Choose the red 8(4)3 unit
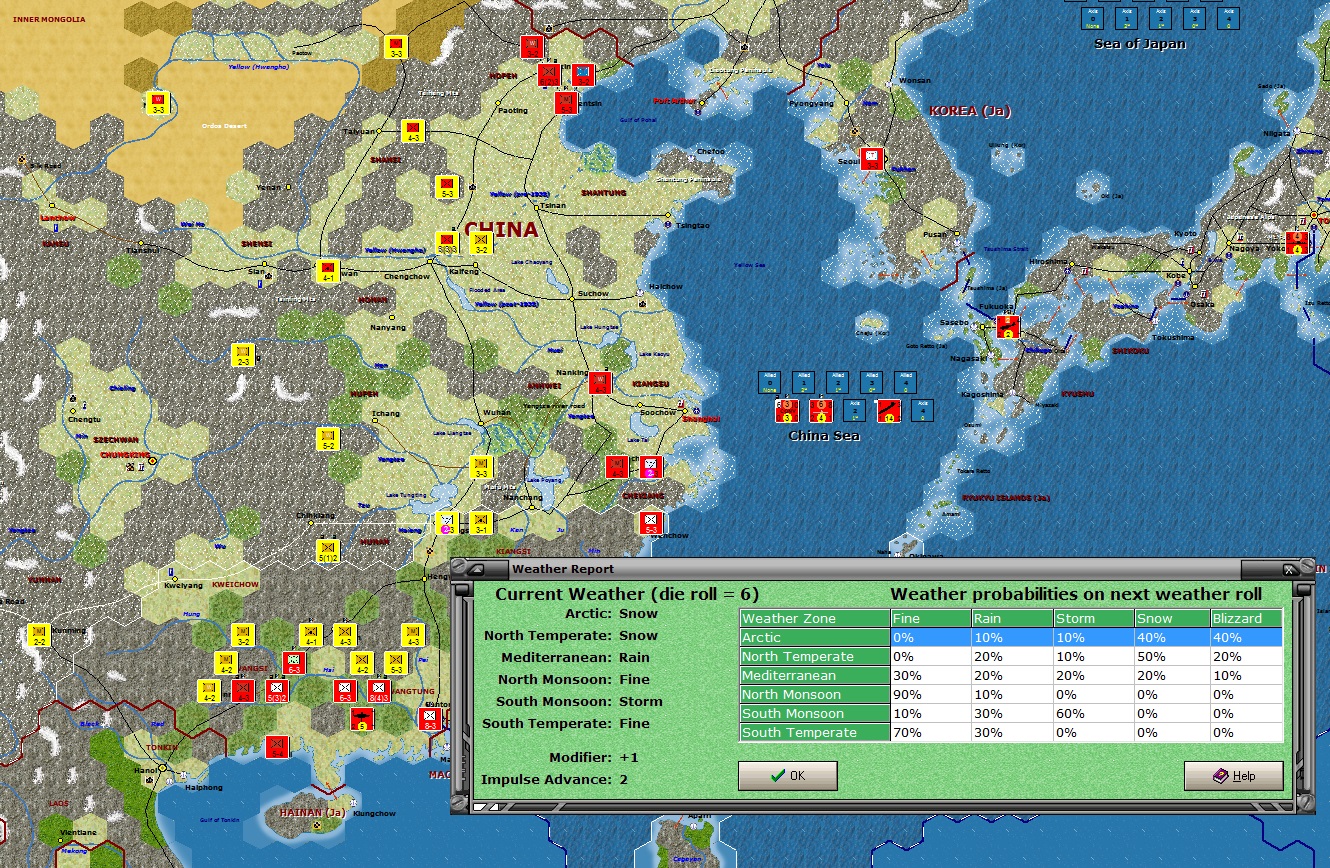Viewport: 1330px width, 868px height. (379, 691)
